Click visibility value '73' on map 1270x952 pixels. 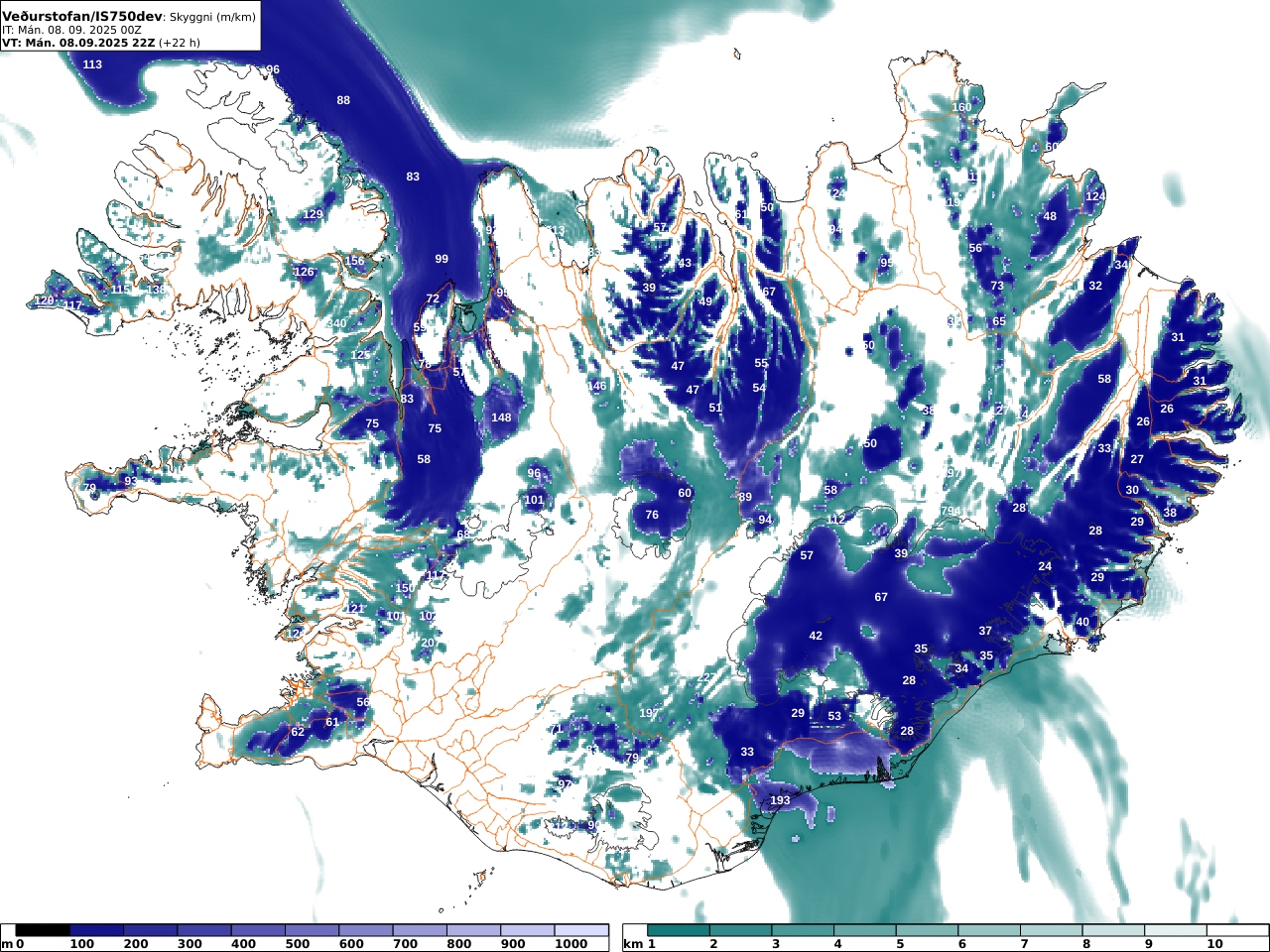(x=997, y=286)
